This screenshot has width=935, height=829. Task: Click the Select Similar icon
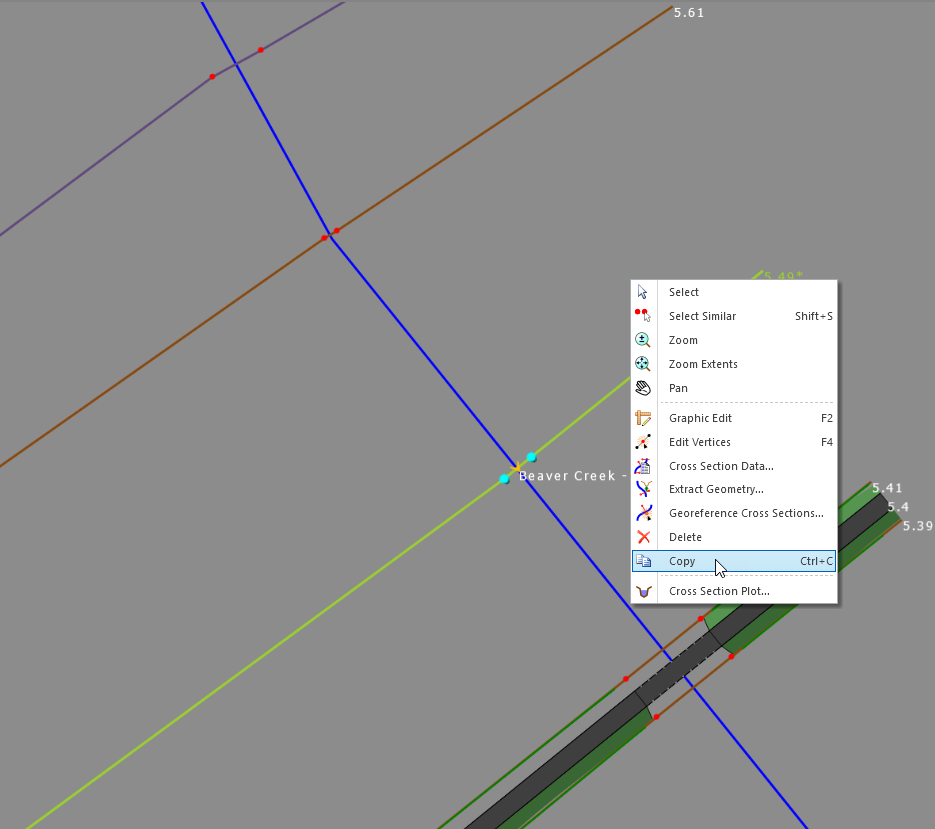[x=643, y=316]
